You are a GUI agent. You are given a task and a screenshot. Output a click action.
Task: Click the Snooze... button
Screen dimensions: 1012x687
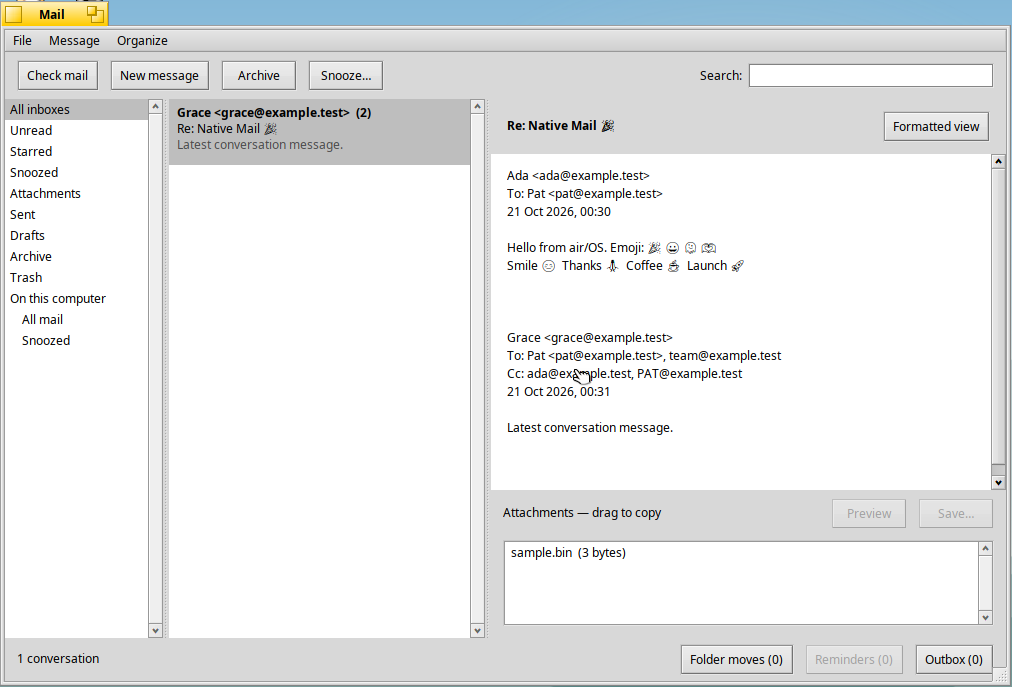pos(346,76)
